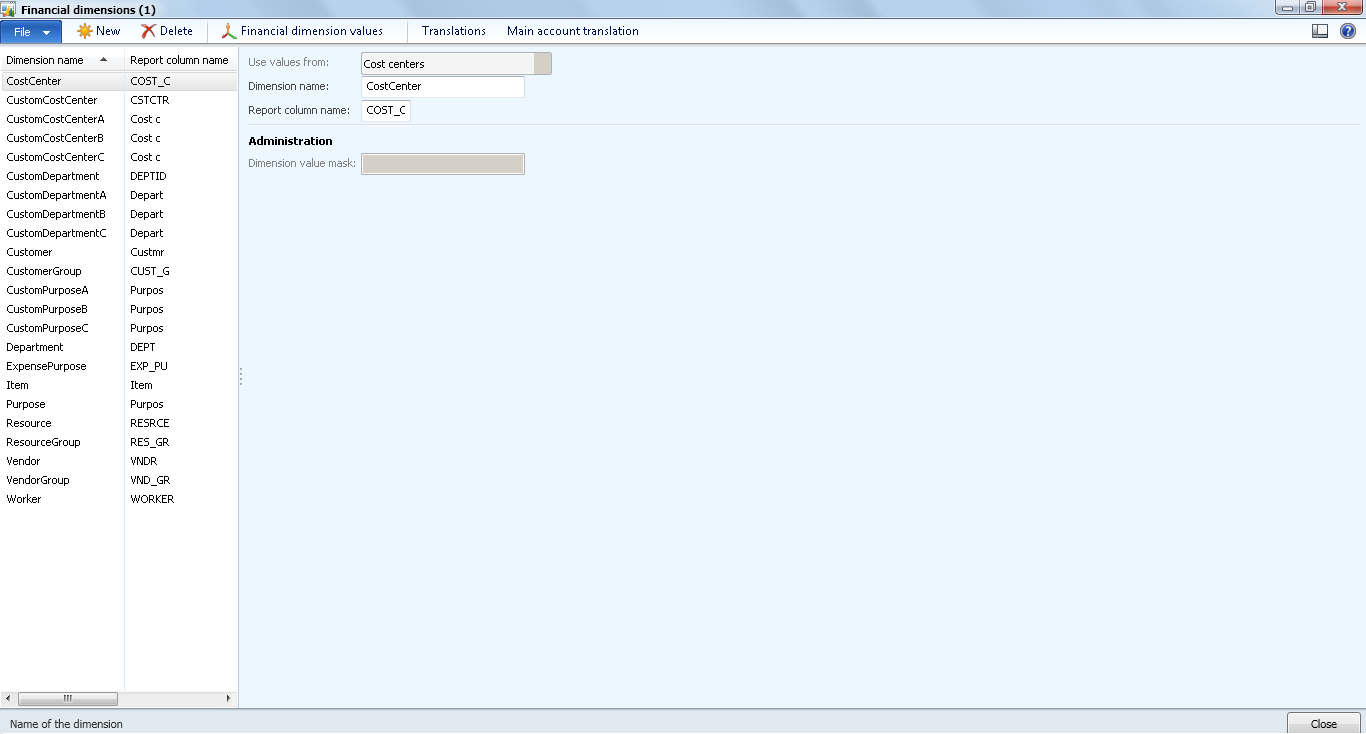Select the Item dimension name cell
The width and height of the screenshot is (1366, 734).
click(x=62, y=385)
